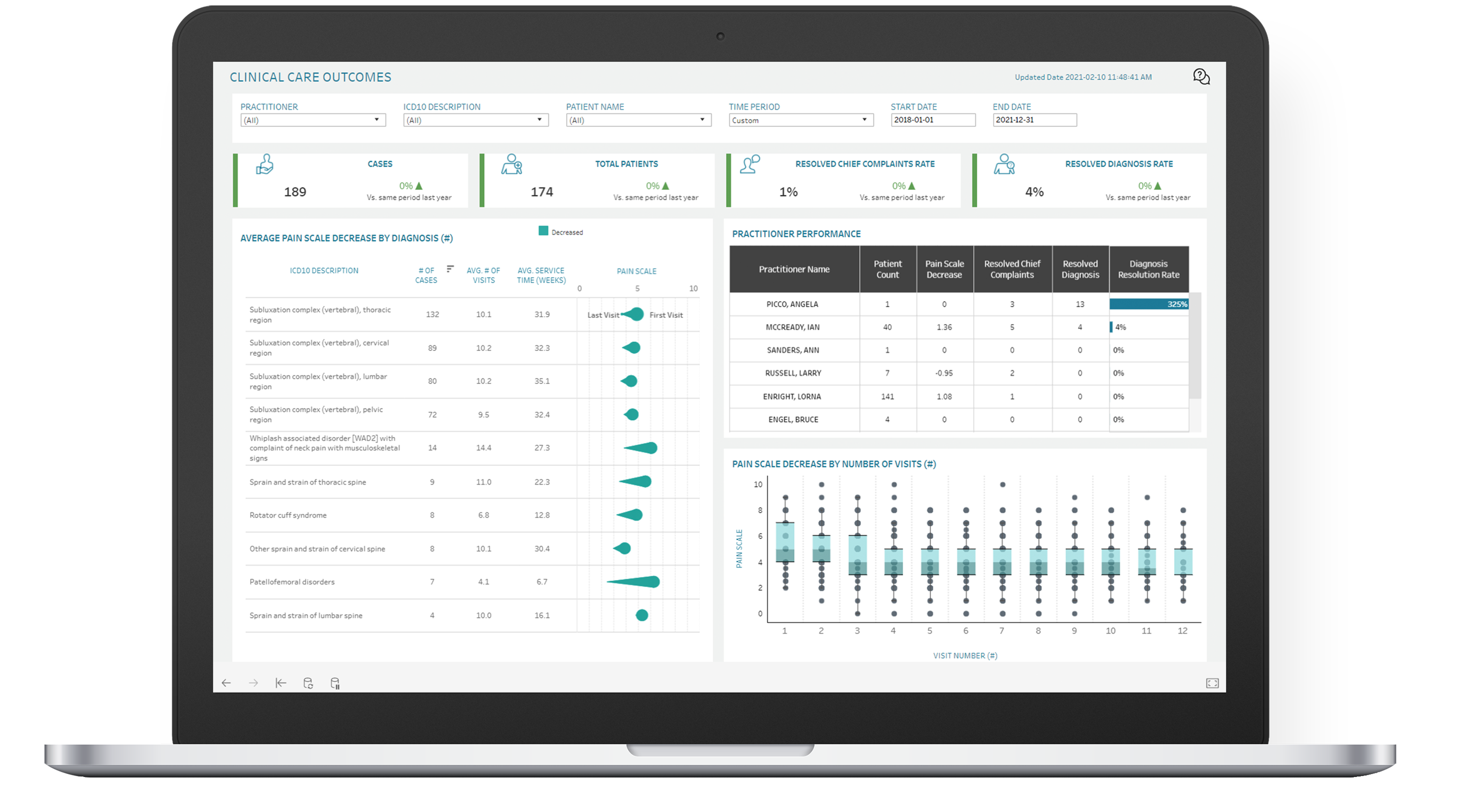Click Other sprain and strain of cervical spine
The image size is (1457, 812).
tap(472, 549)
